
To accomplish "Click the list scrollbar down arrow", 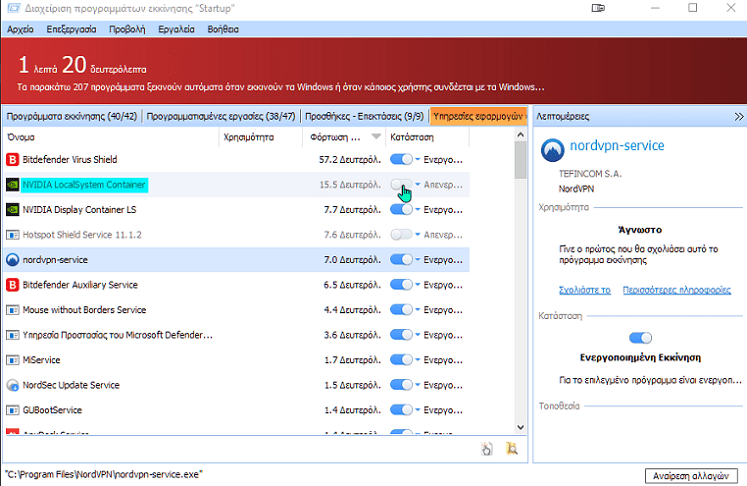I will 521,427.
